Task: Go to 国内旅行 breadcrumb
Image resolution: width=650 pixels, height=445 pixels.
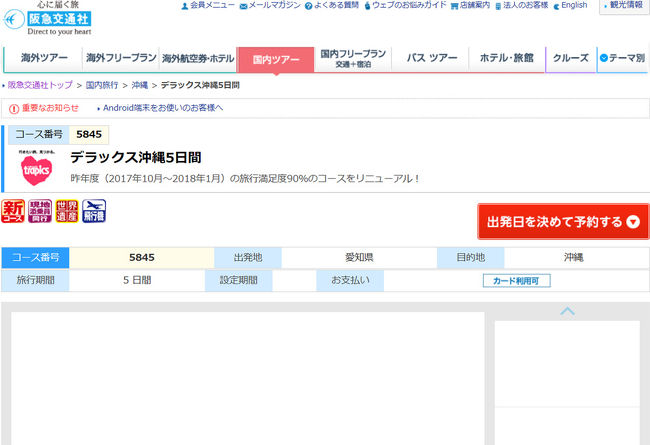Action: pyautogui.click(x=102, y=85)
